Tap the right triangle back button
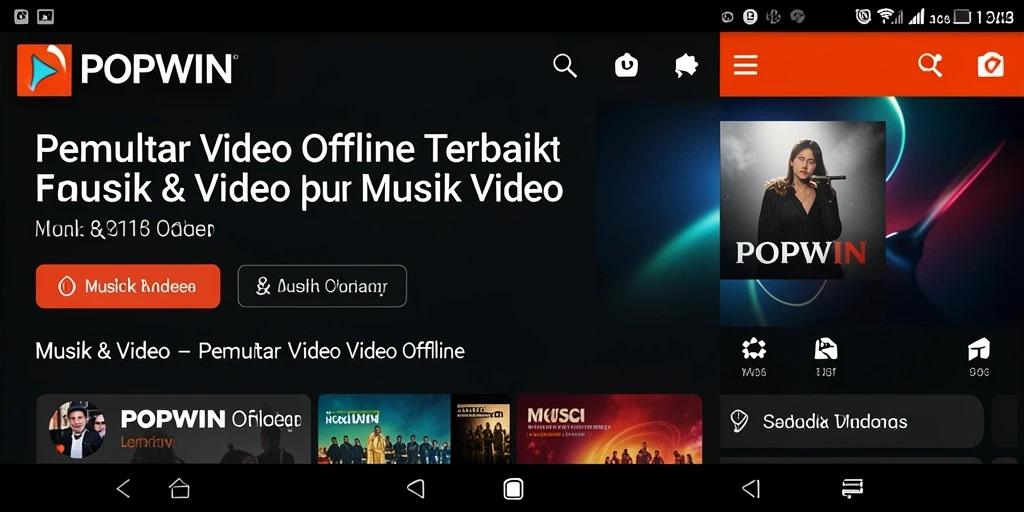The height and width of the screenshot is (512, 1024). click(751, 488)
